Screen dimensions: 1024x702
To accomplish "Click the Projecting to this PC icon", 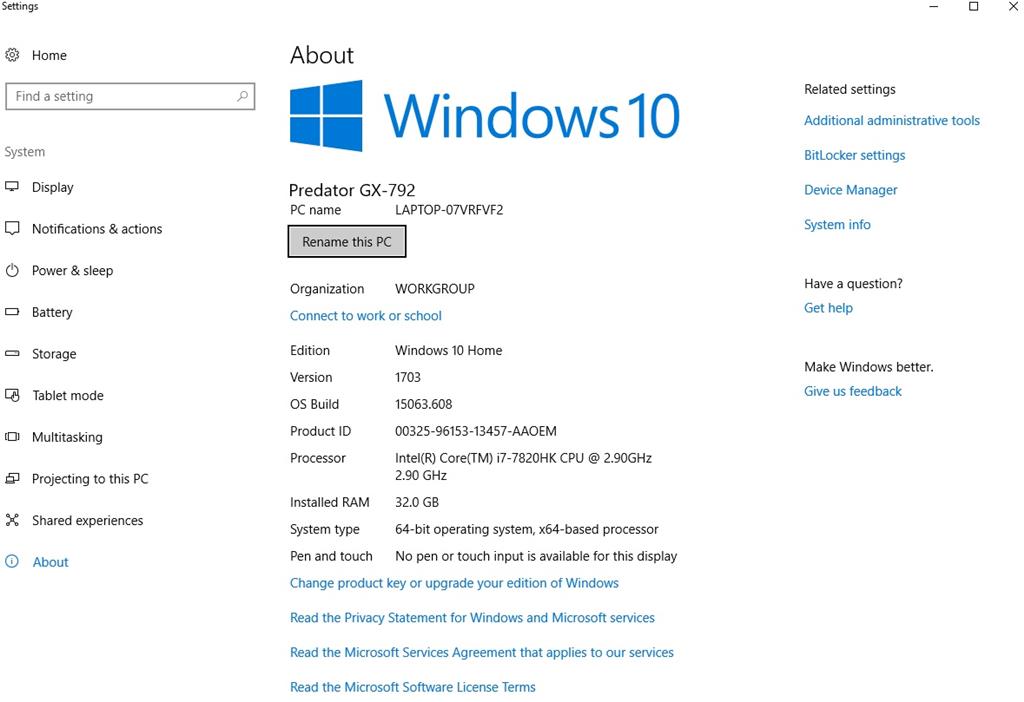I will [12, 479].
